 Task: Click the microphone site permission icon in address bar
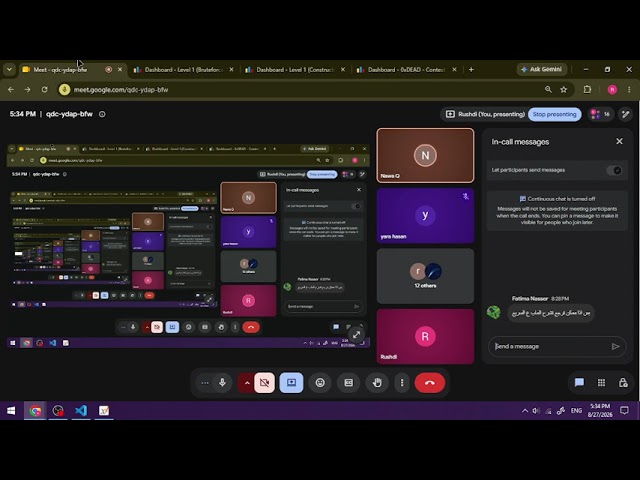[64, 89]
